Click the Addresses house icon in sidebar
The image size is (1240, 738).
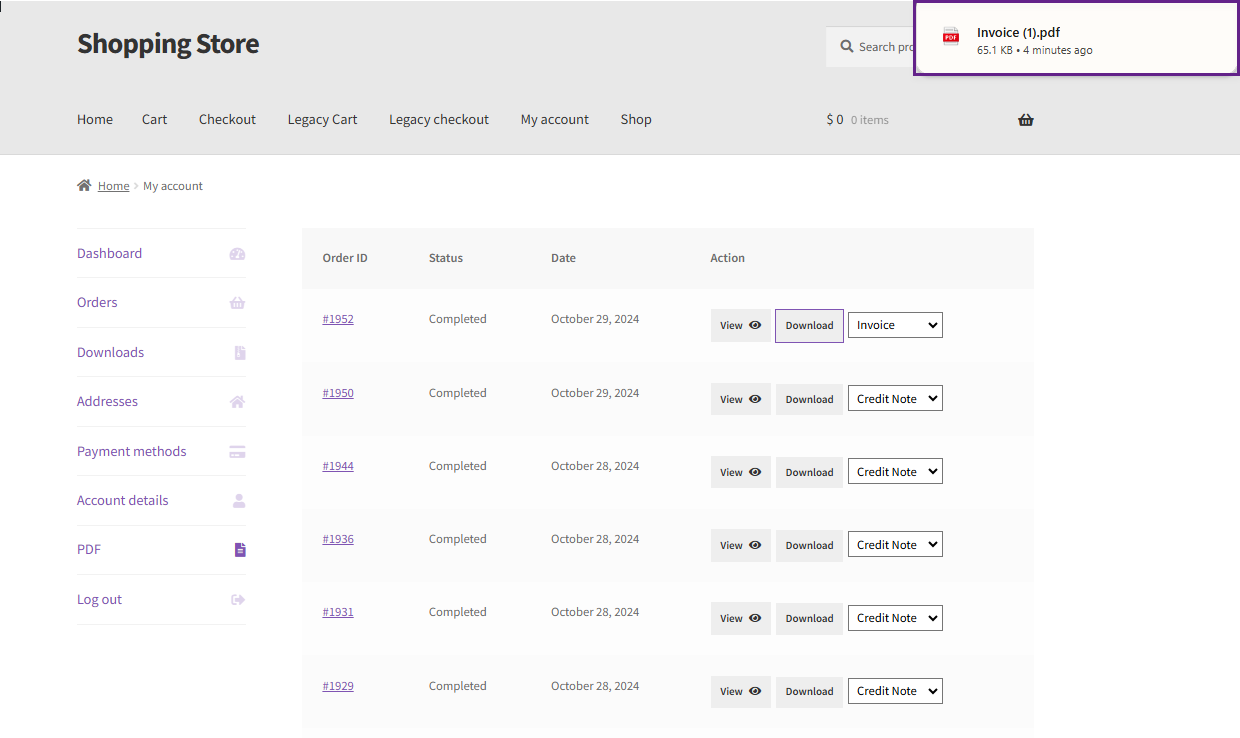[x=237, y=402]
